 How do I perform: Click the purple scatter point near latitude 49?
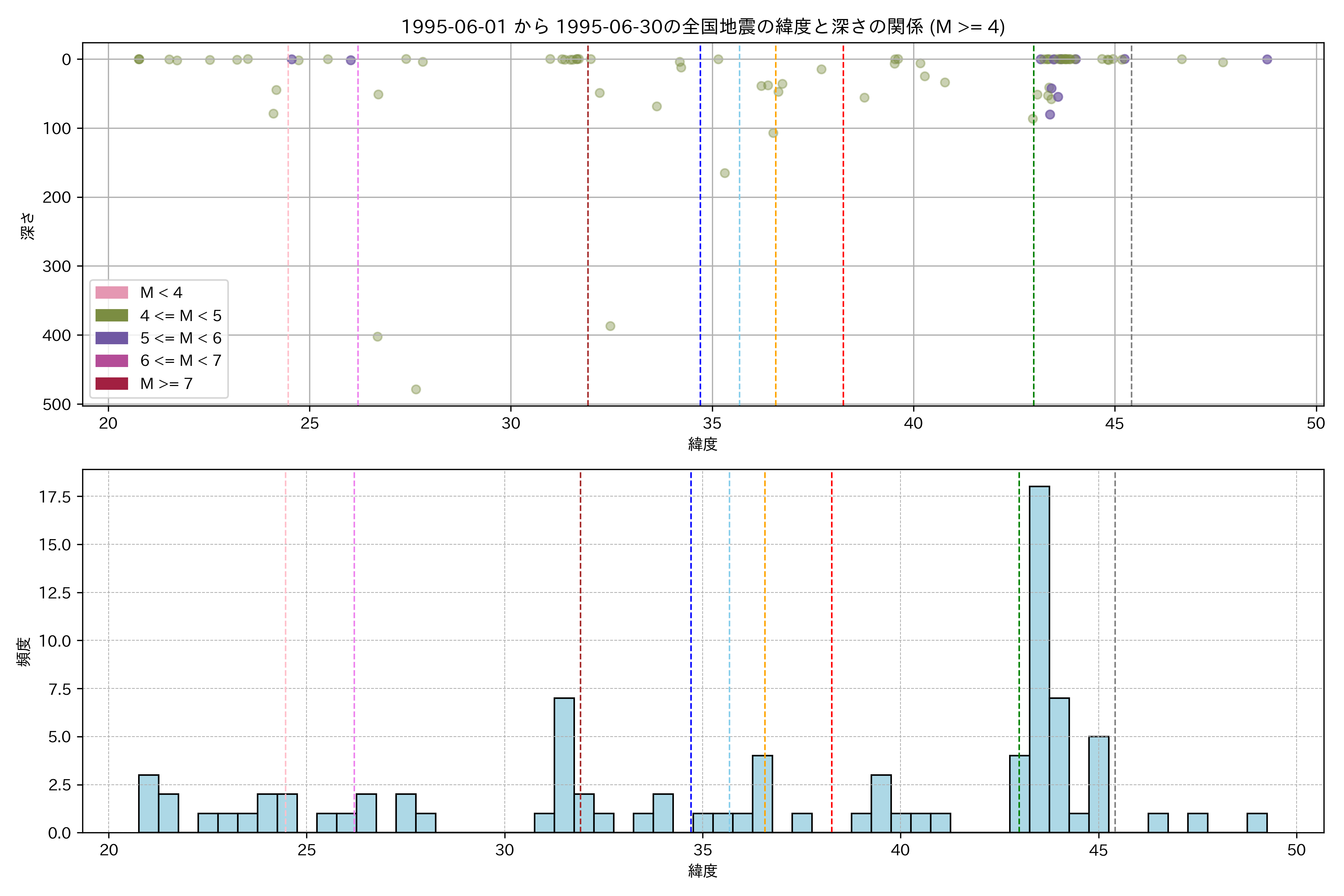(1267, 59)
